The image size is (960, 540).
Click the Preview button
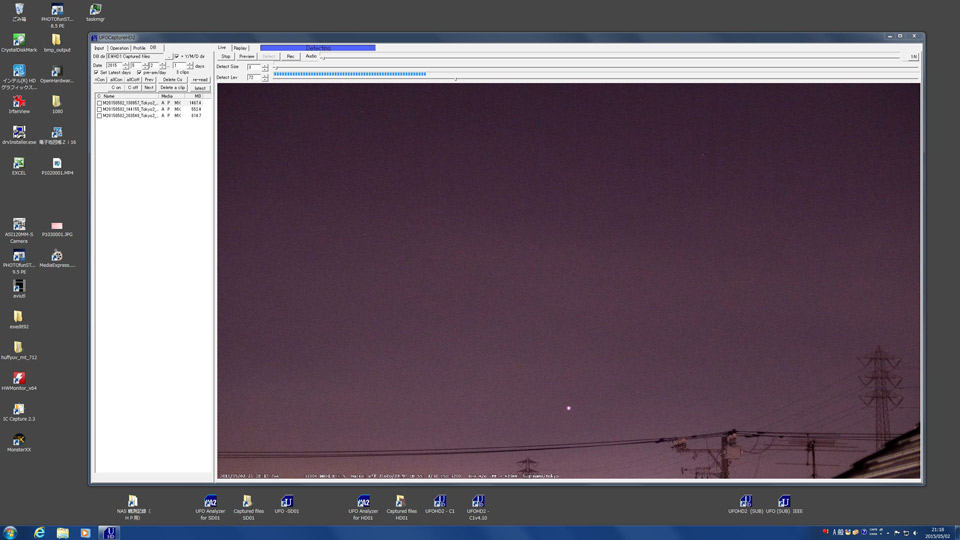click(247, 56)
